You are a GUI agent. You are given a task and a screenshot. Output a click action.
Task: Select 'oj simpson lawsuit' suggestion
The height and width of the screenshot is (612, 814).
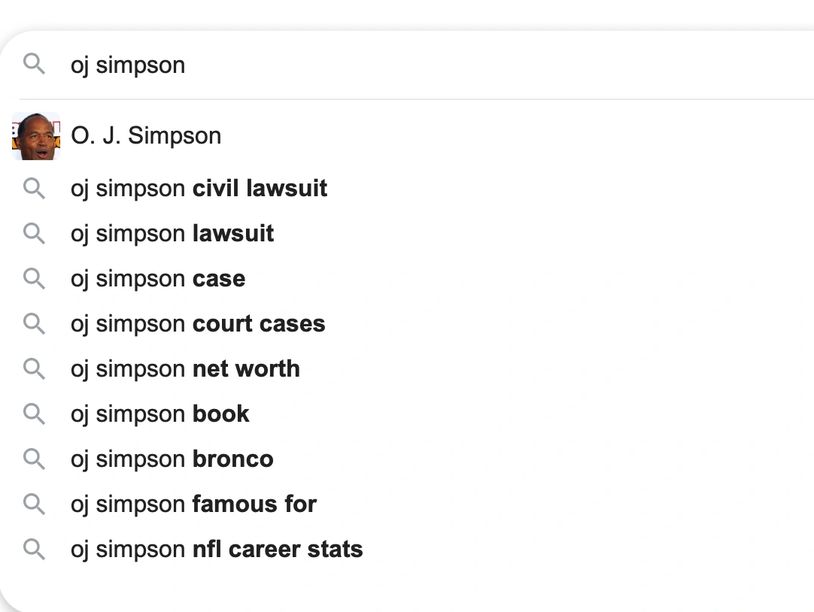coord(172,234)
